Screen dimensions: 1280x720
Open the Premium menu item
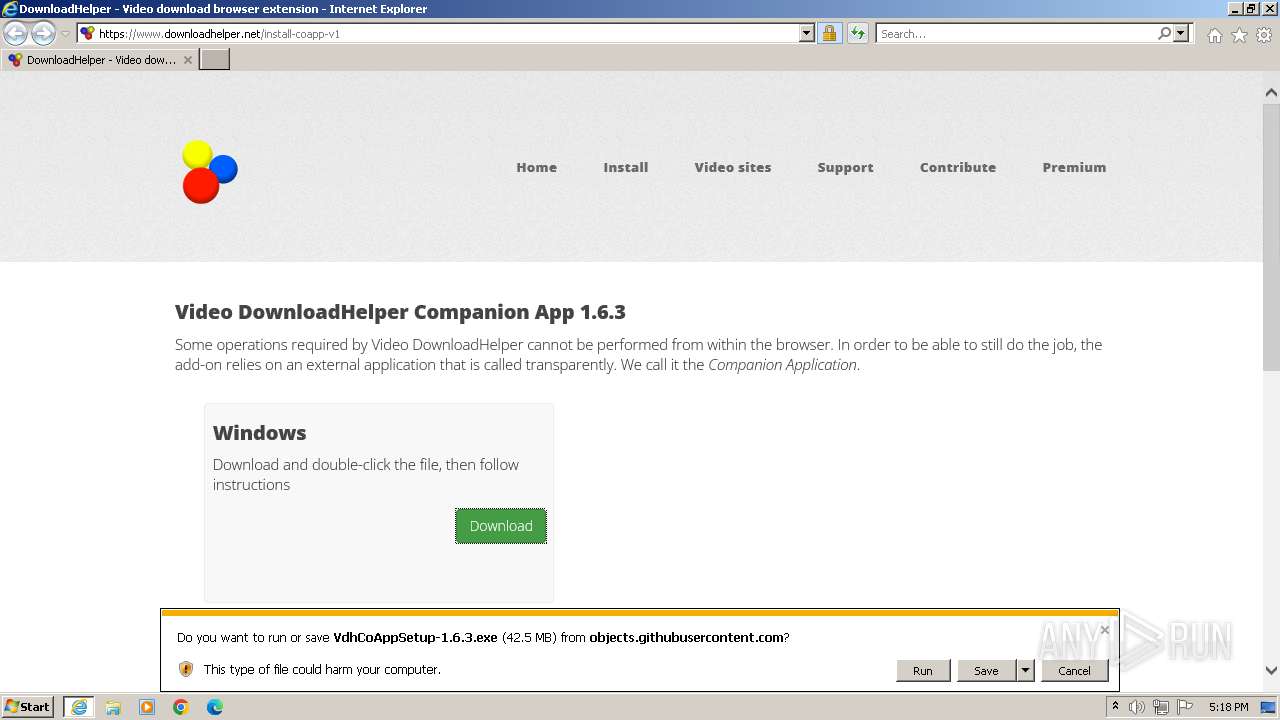1074,167
